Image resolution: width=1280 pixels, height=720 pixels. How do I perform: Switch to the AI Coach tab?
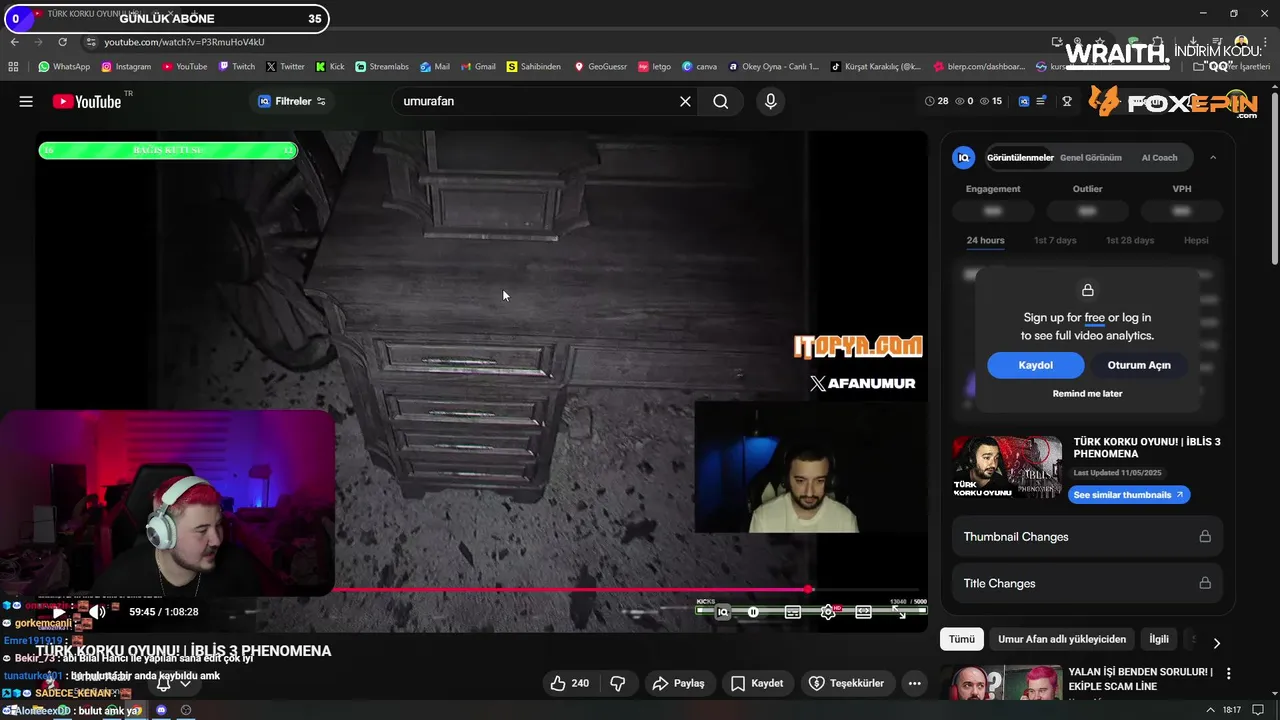pyautogui.click(x=1159, y=157)
